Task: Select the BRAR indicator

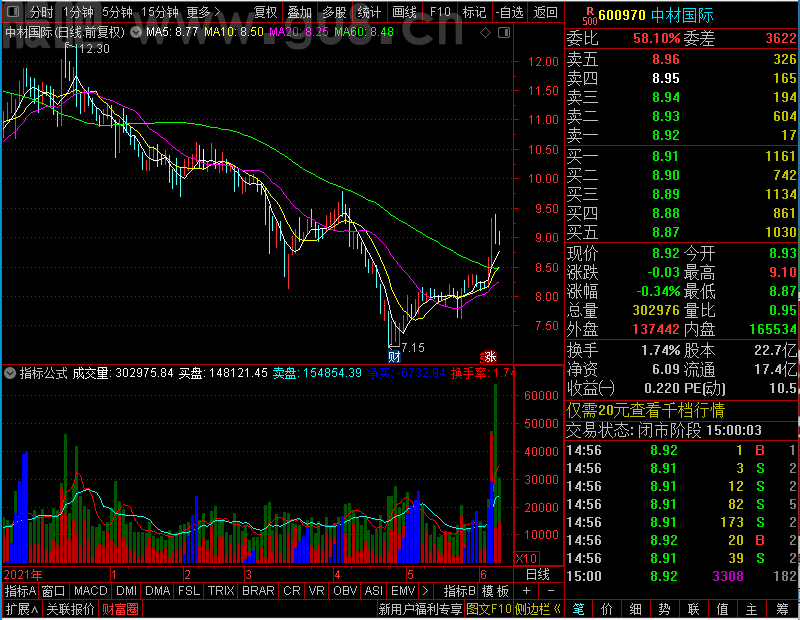Action: [x=258, y=591]
